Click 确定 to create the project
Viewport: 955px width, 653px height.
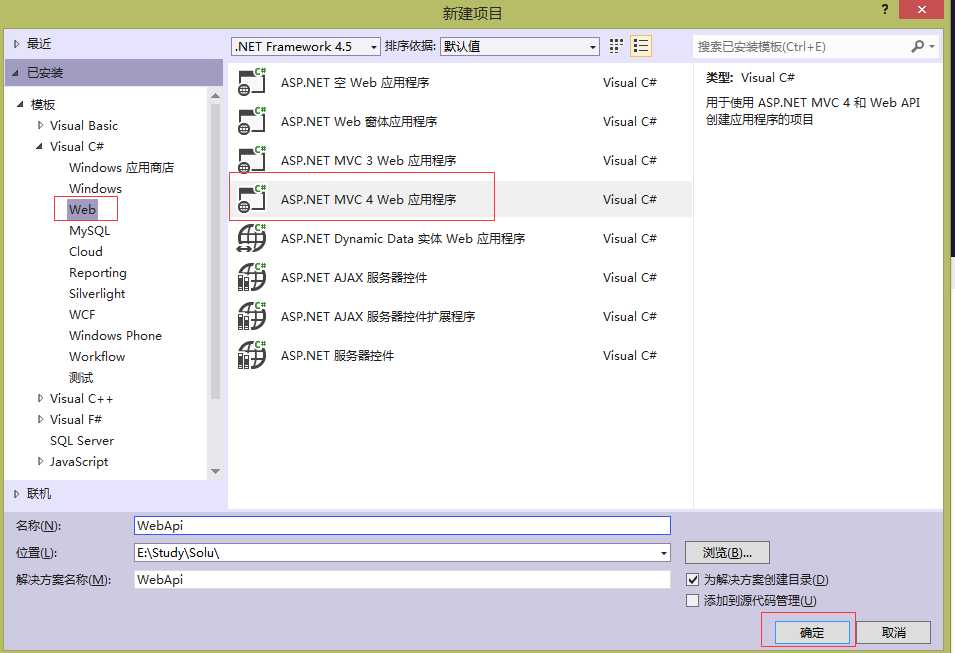point(812,632)
